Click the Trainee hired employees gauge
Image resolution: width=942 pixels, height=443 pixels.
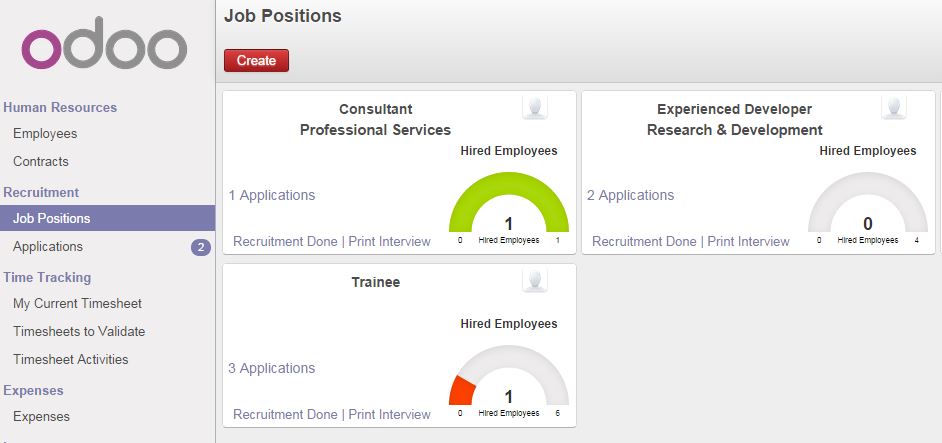coord(509,375)
